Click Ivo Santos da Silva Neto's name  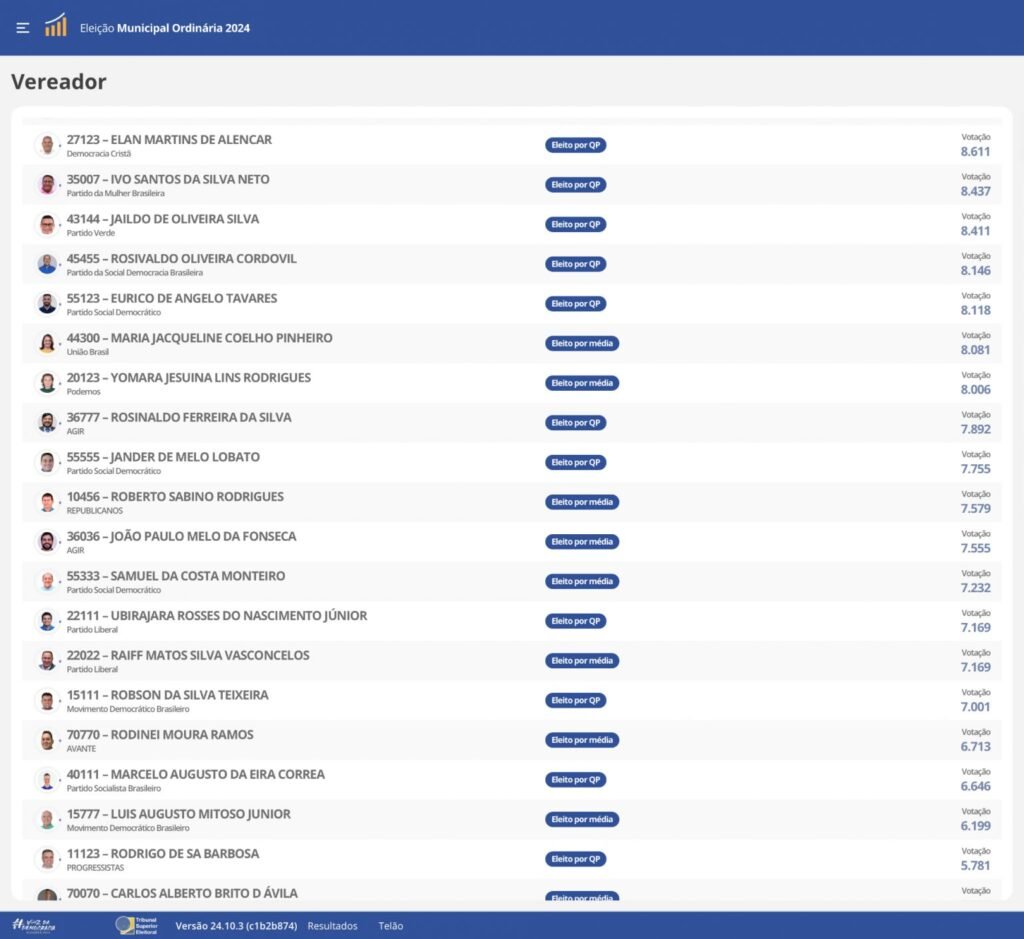(168, 179)
